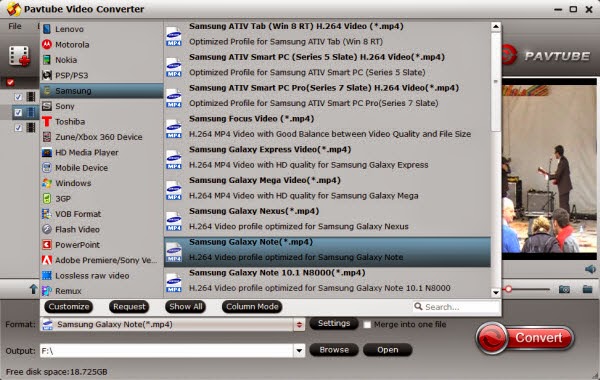This screenshot has width=600, height=380.
Task: Click the snapshot camera icon
Action: point(564,289)
